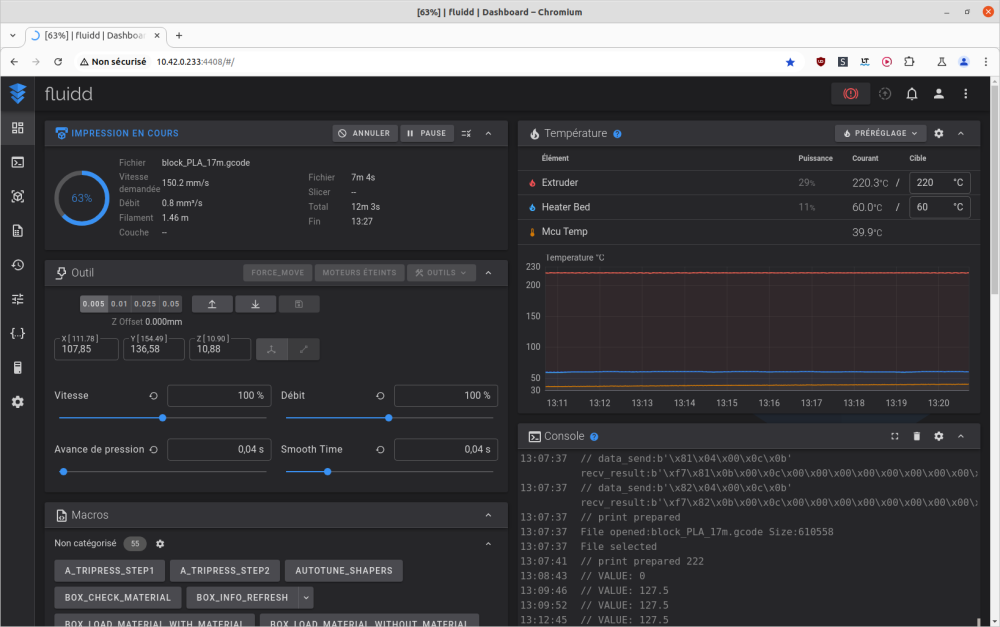
Task: Collapse the Macros panel
Action: pos(488,515)
